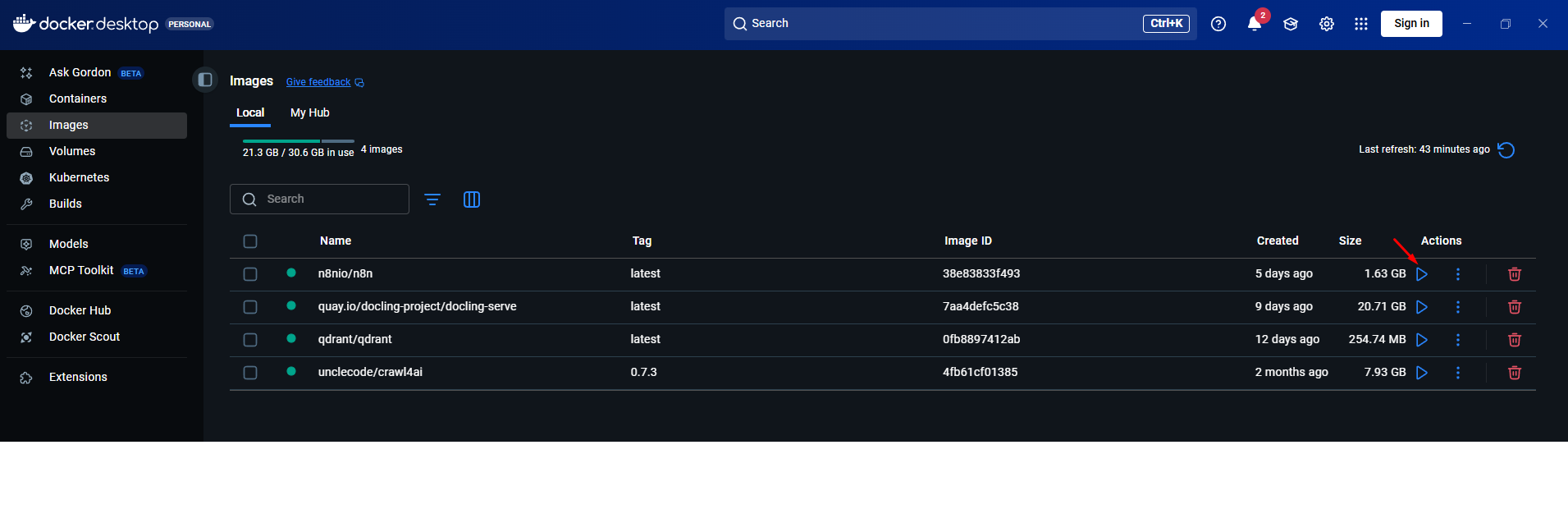Delete the n8nio/n8n image
The height and width of the screenshot is (532, 1568).
1515,274
